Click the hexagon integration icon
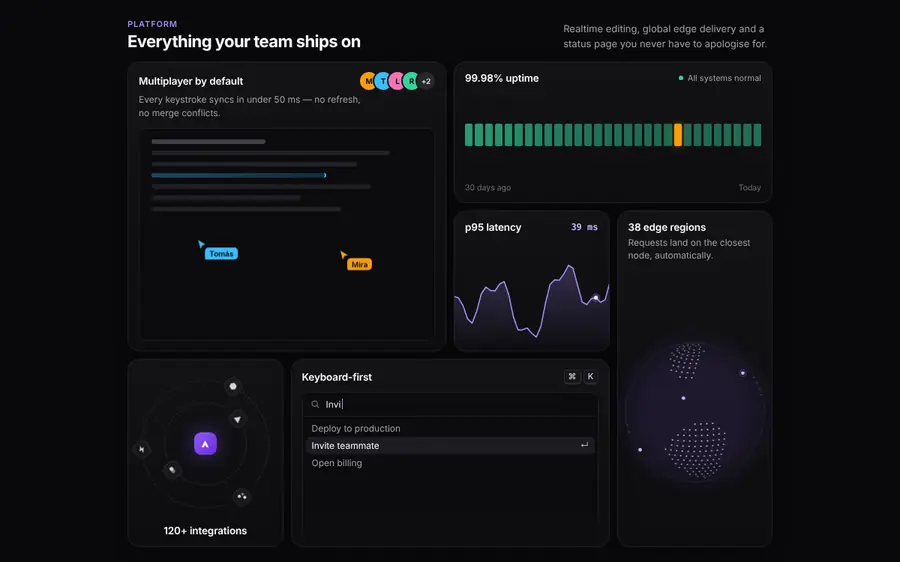900x562 pixels. pos(233,386)
